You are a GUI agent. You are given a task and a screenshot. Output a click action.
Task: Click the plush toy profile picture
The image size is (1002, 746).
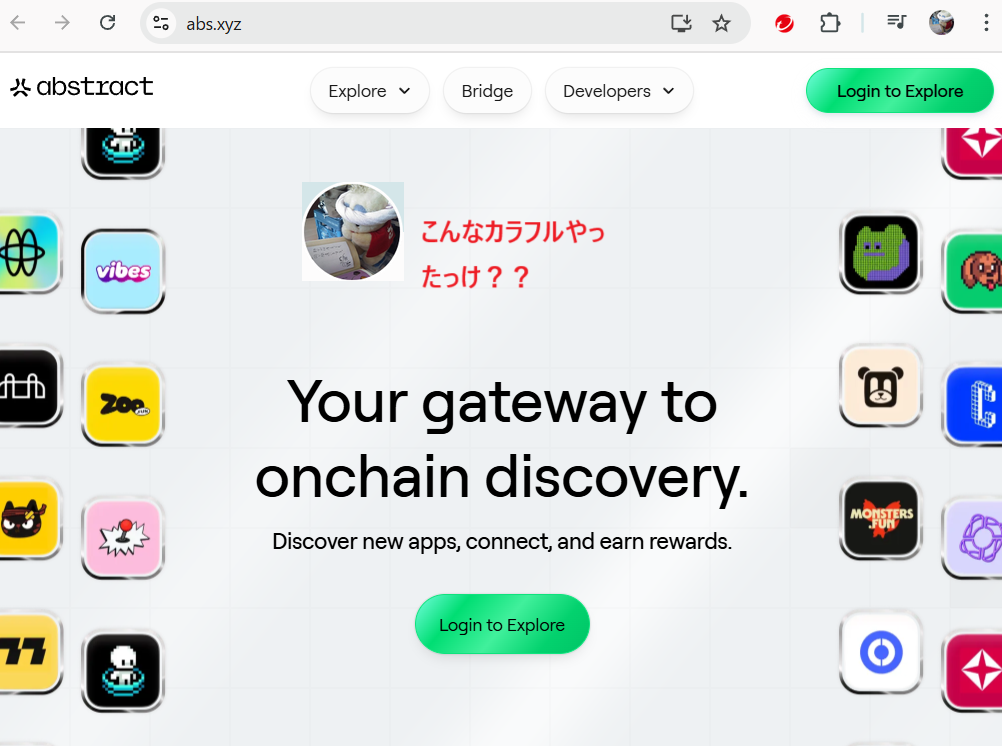pos(353,231)
